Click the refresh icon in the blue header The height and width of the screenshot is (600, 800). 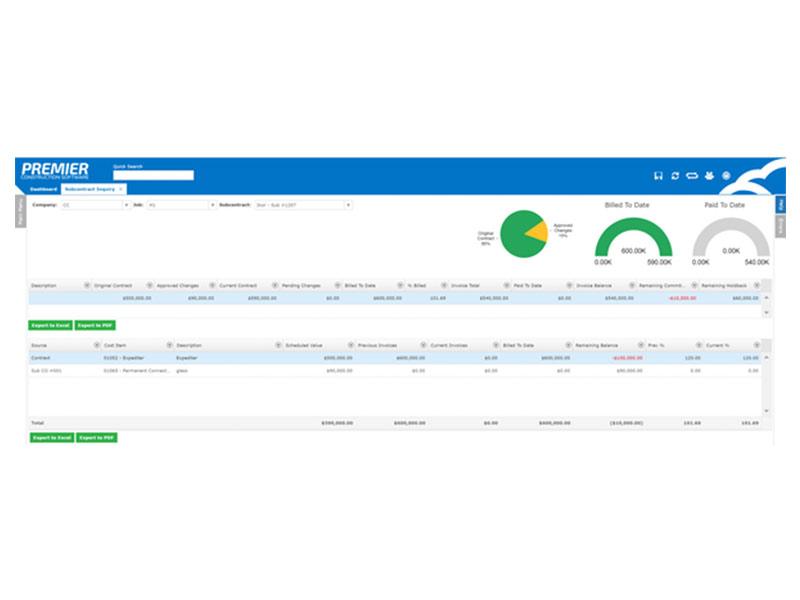pyautogui.click(x=675, y=176)
